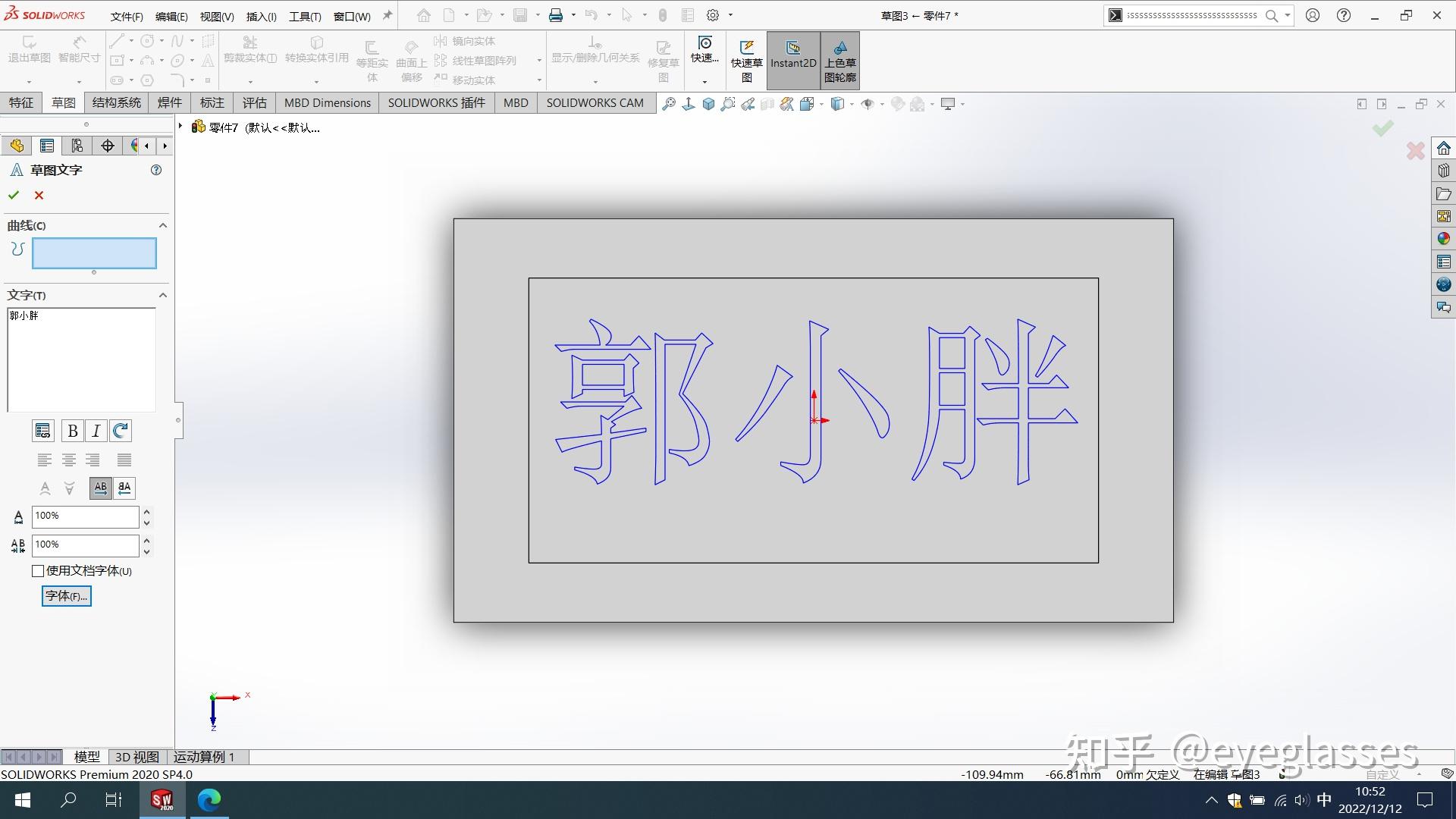The height and width of the screenshot is (819, 1456).
Task: Click the 快速草图 rapid sketch icon
Action: [x=746, y=59]
